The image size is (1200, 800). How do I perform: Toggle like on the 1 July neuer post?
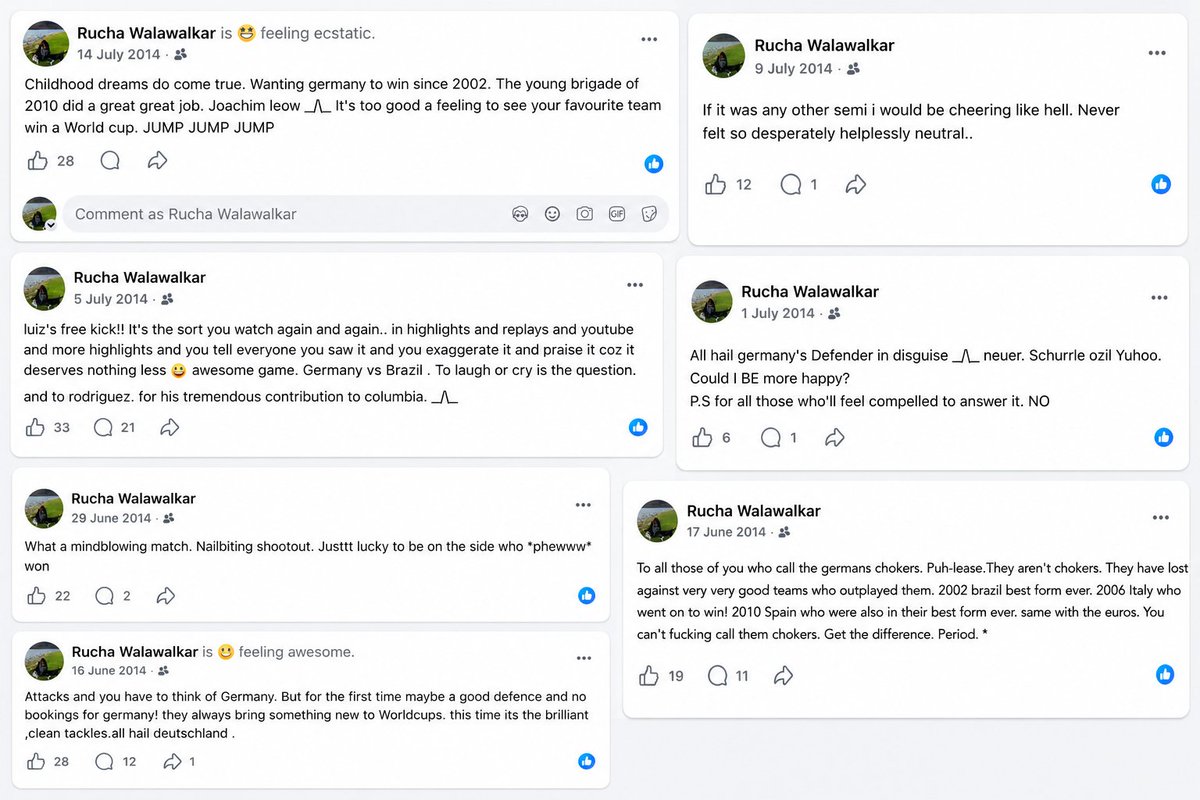pos(703,437)
